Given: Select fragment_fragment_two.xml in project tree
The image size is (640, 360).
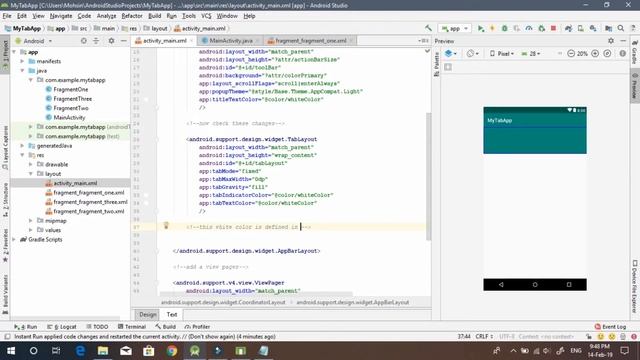Looking at the screenshot, I should 89,211.
